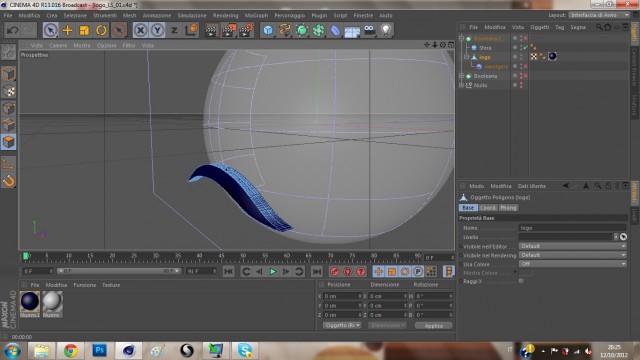
Task: Add a Cube primitive object
Action: (268, 30)
